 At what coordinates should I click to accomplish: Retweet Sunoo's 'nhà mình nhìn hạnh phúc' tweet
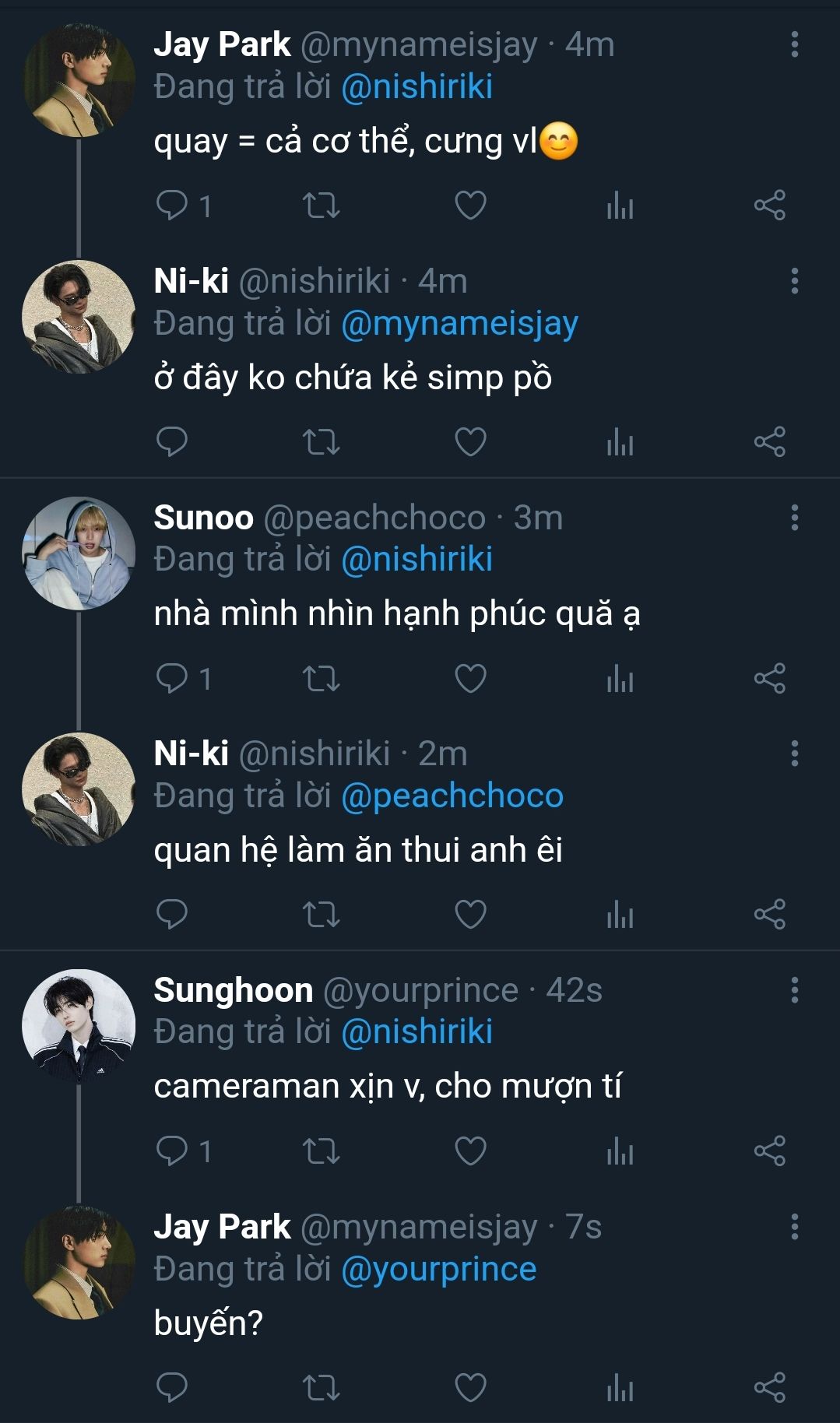(321, 678)
